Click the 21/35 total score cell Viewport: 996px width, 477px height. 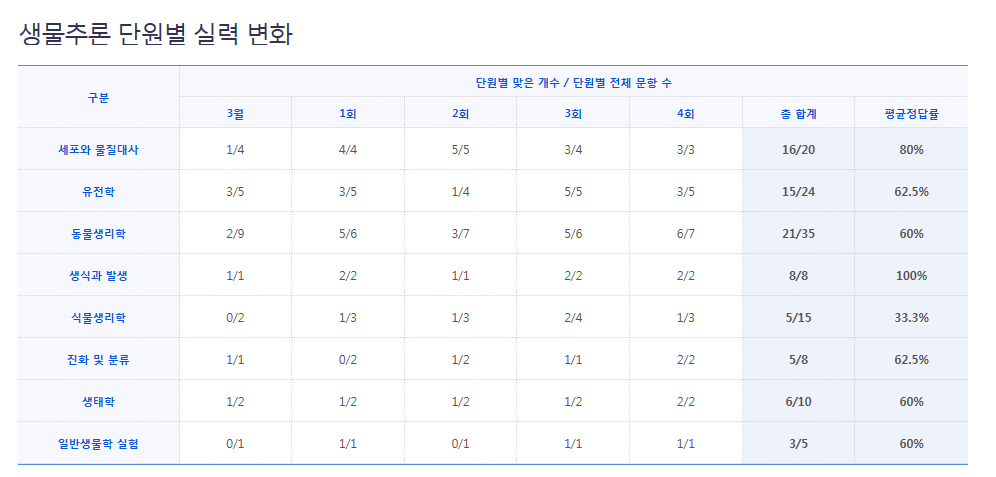pyautogui.click(x=798, y=233)
